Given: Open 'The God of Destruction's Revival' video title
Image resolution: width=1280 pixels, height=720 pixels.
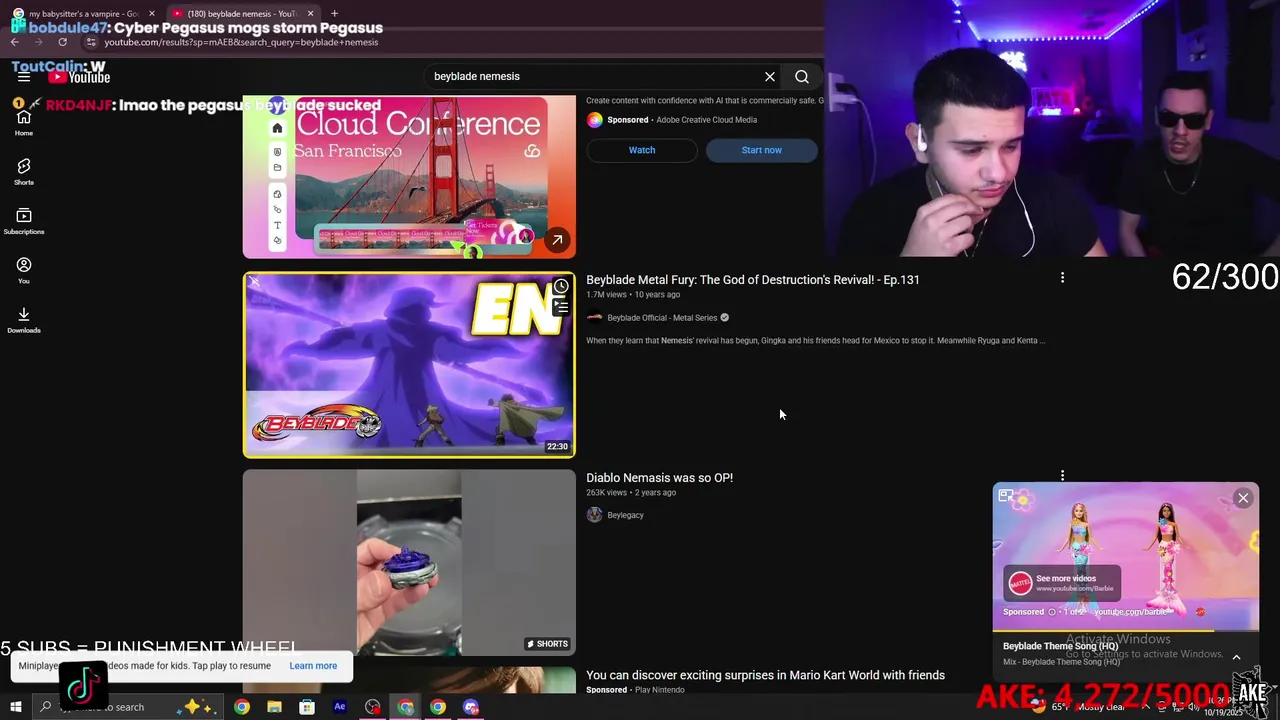Looking at the screenshot, I should (x=752, y=280).
